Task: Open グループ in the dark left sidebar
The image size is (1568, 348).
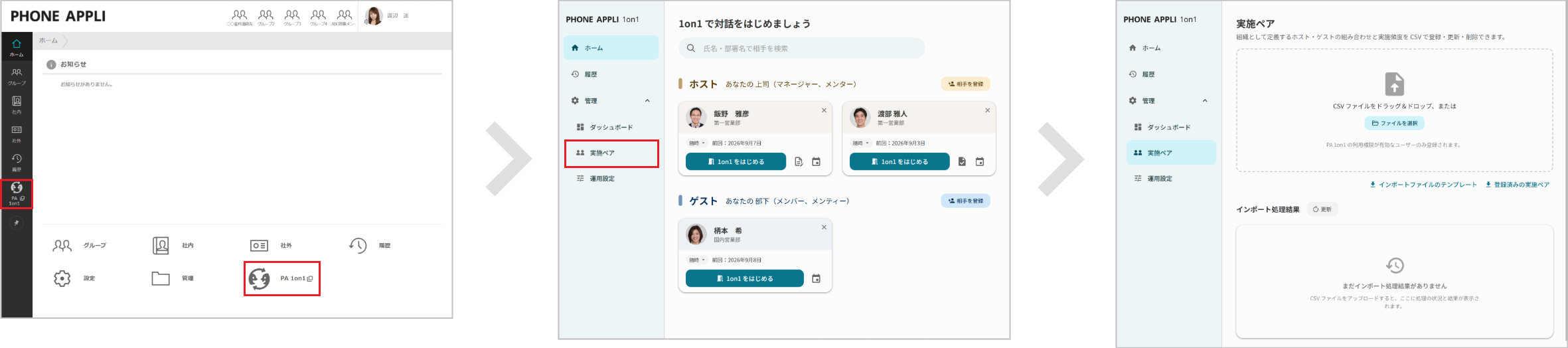Action: point(17,76)
